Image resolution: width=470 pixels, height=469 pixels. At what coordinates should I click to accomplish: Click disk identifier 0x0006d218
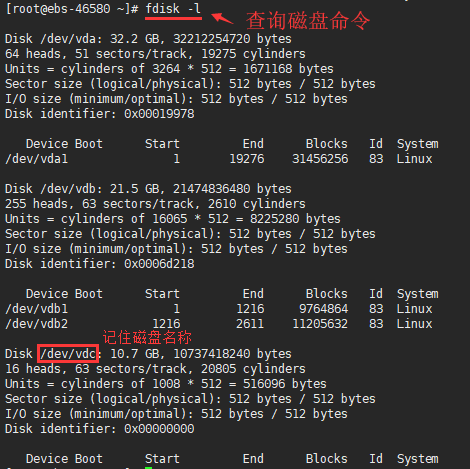(x=159, y=264)
